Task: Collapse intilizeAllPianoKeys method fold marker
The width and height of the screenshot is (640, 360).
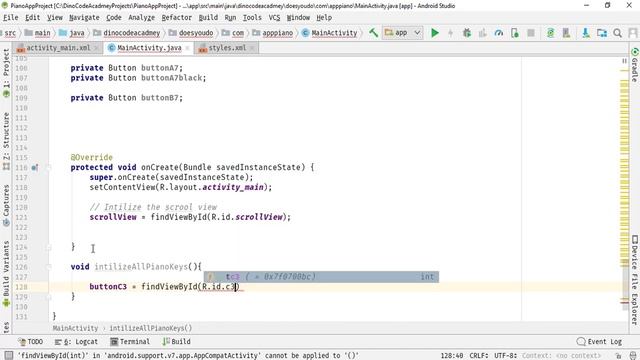Action: 49,267
